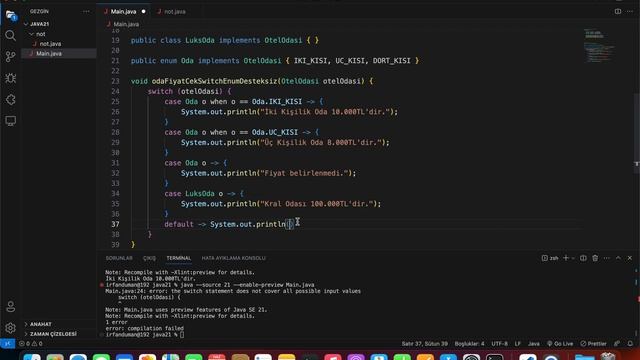
Task: Click the editor minimap preview
Action: 599,46
